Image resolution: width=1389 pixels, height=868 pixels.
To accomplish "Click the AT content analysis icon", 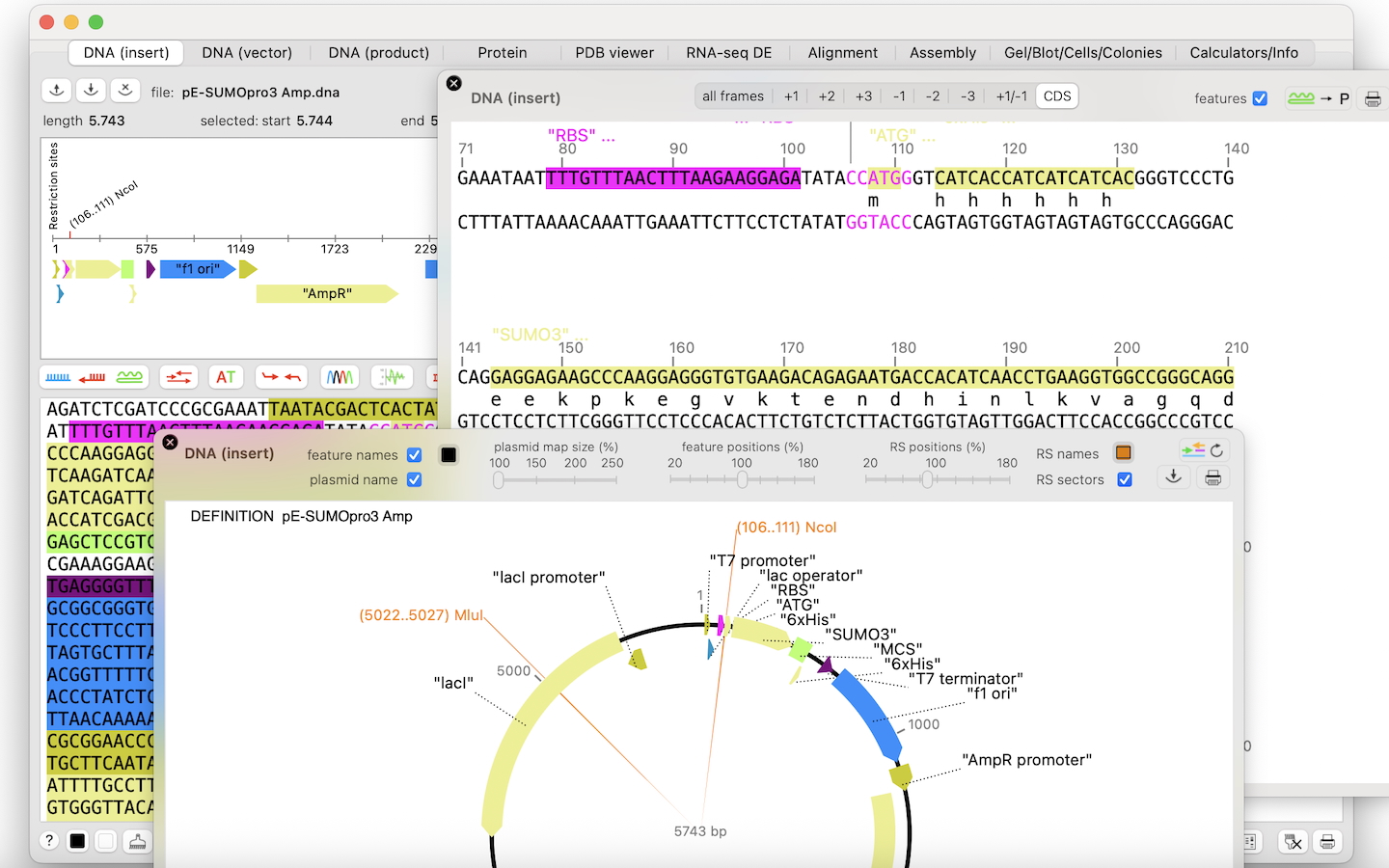I will click(225, 377).
